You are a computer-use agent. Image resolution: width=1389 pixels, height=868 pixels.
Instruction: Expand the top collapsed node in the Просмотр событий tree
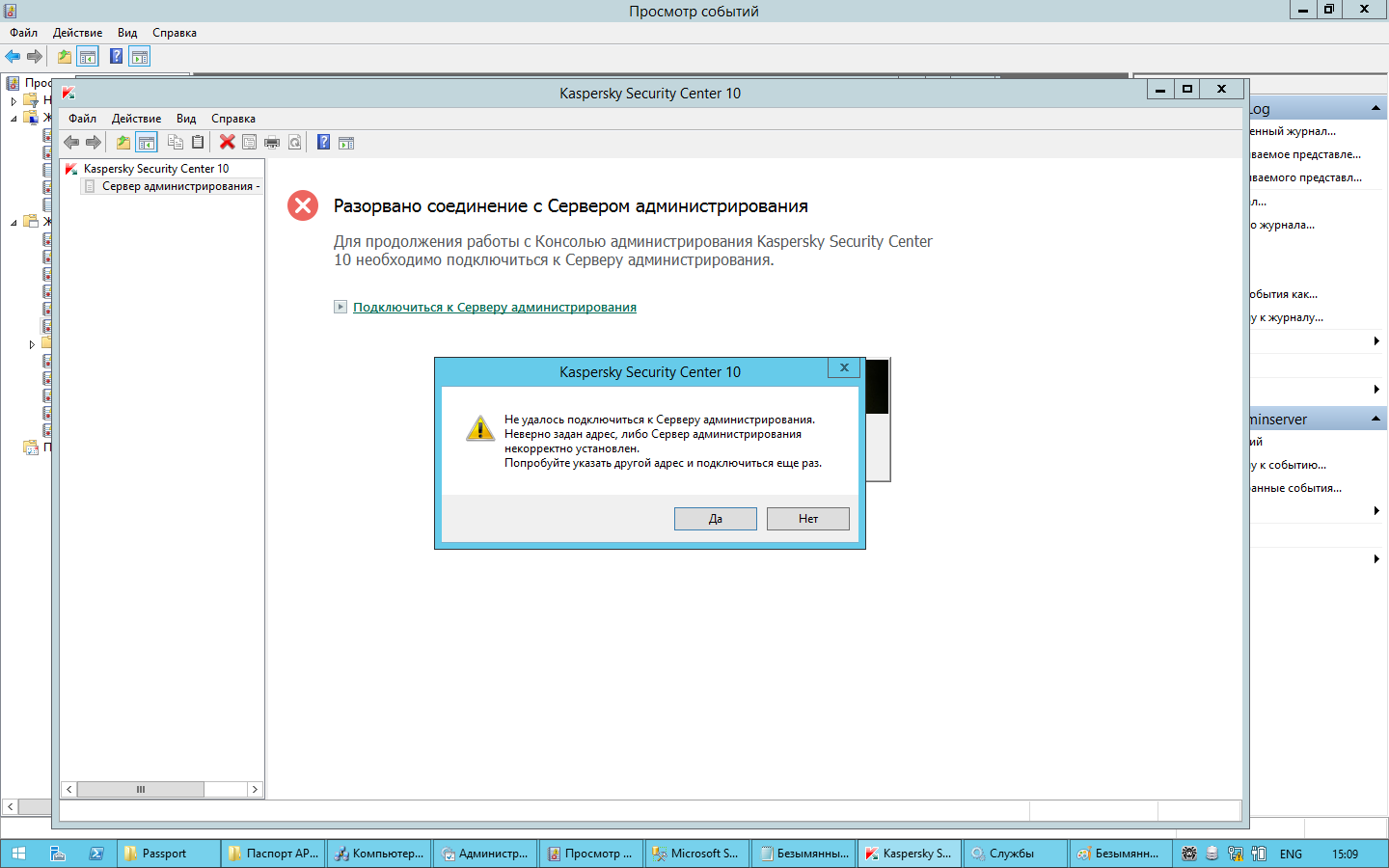click(14, 100)
